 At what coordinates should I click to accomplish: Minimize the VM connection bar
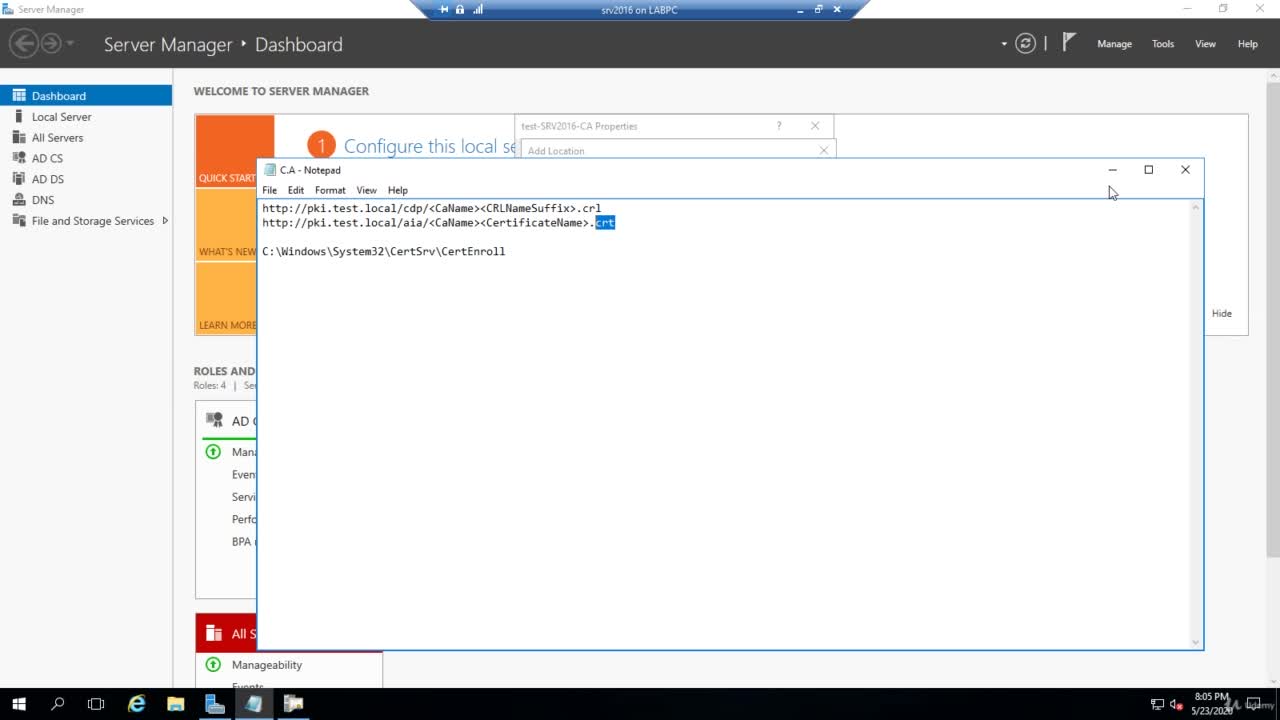click(x=801, y=9)
